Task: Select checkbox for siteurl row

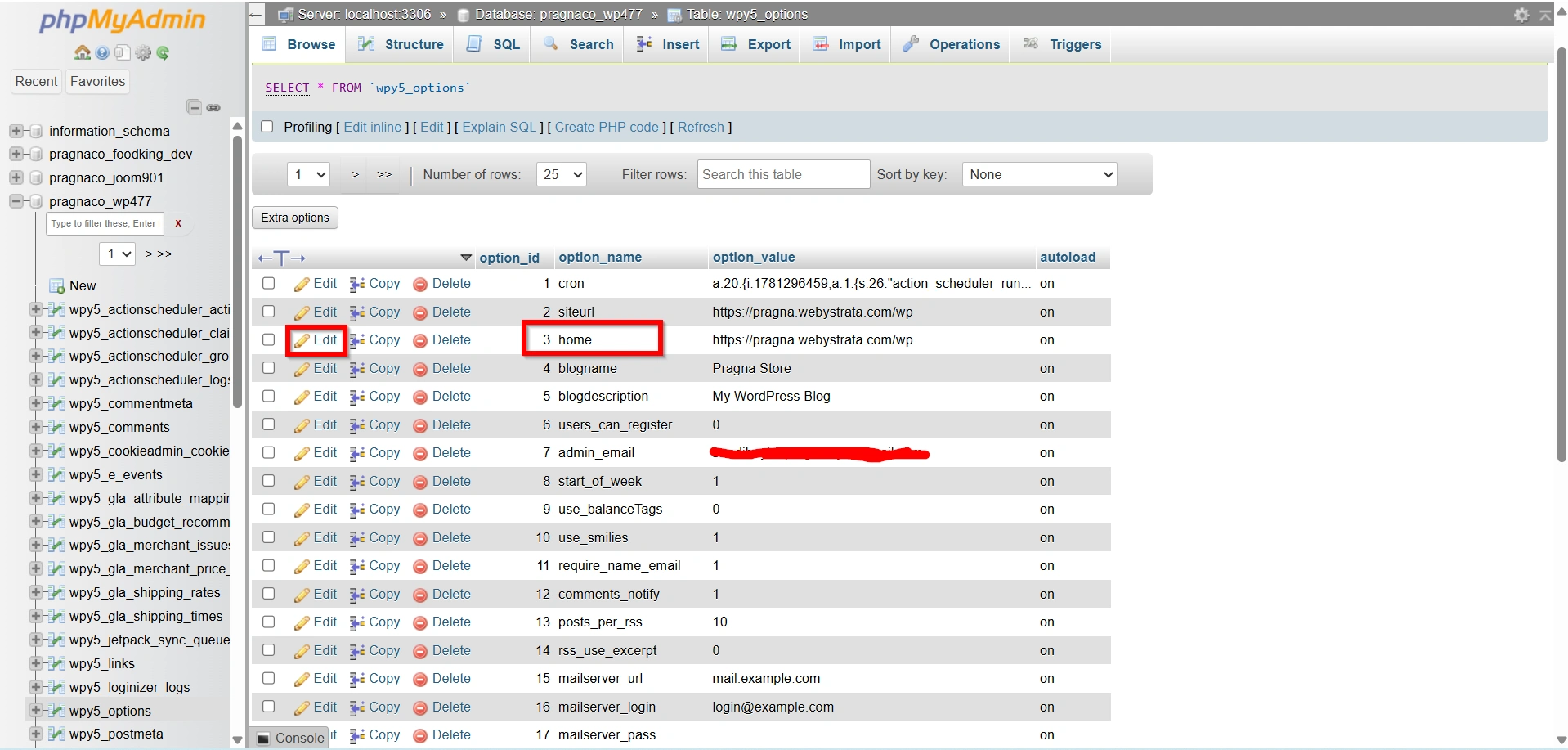Action: point(268,312)
